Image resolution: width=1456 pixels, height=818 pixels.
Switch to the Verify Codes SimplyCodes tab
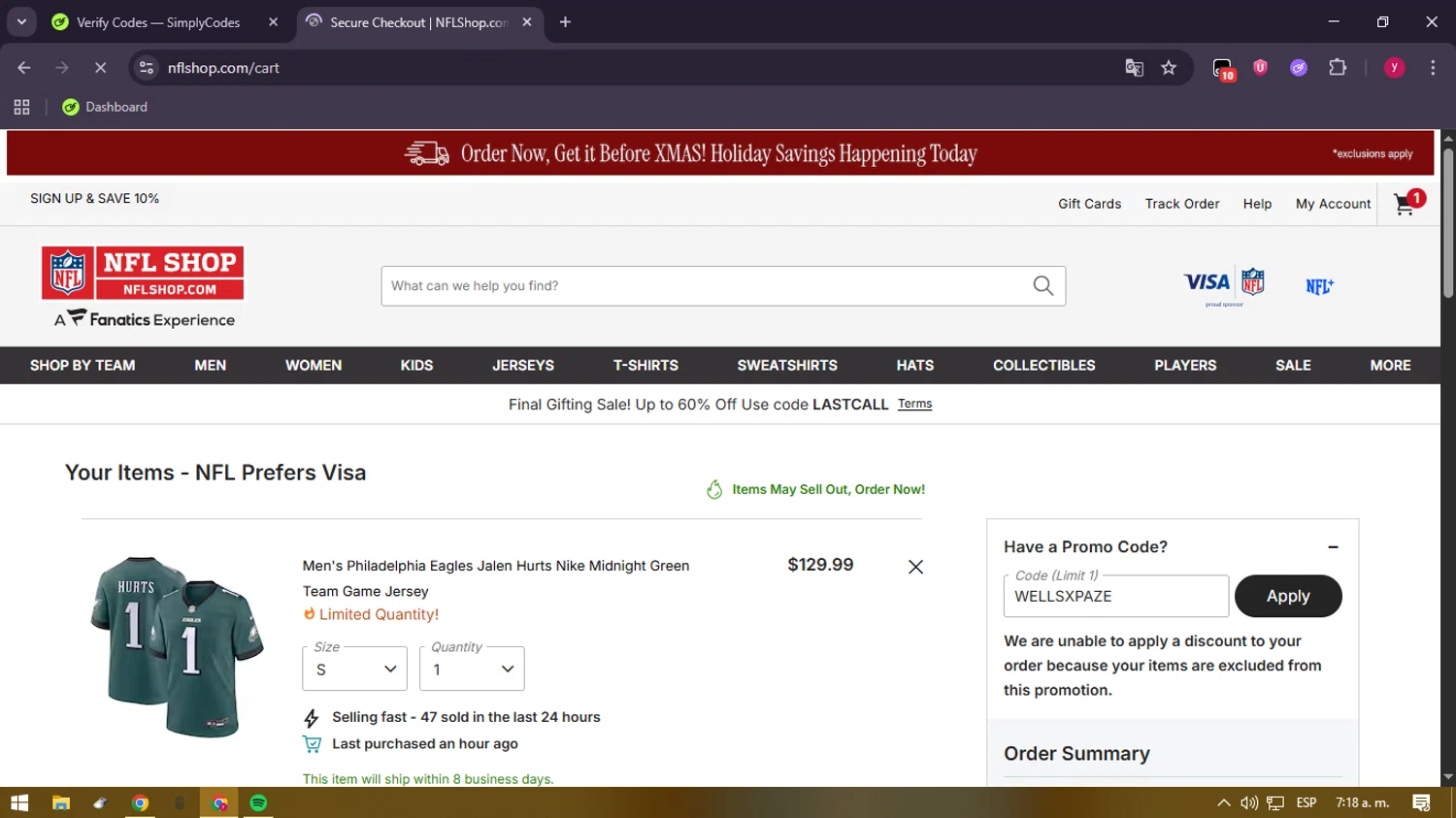pos(157,22)
